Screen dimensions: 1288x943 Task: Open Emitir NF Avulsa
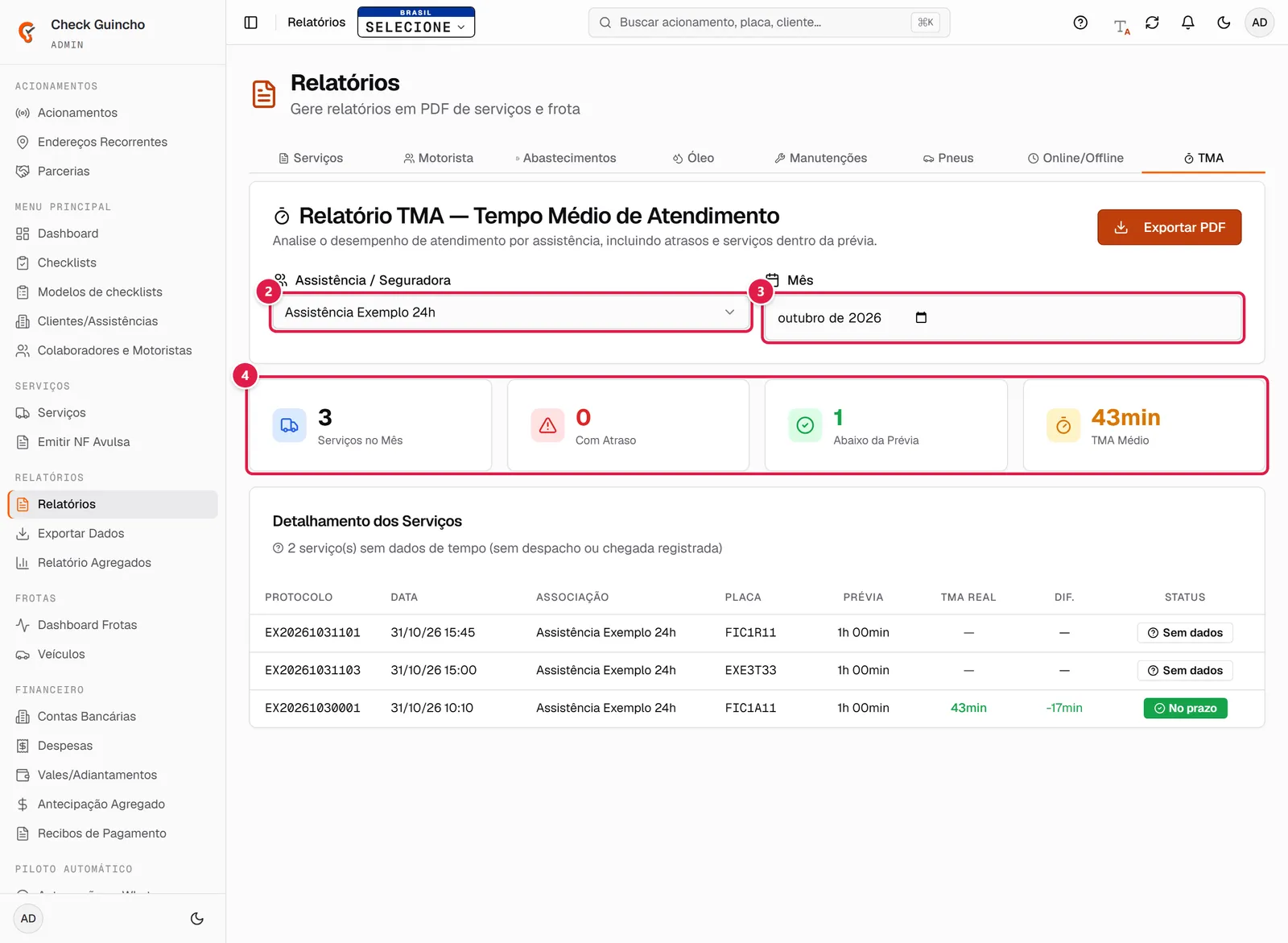coord(113,442)
